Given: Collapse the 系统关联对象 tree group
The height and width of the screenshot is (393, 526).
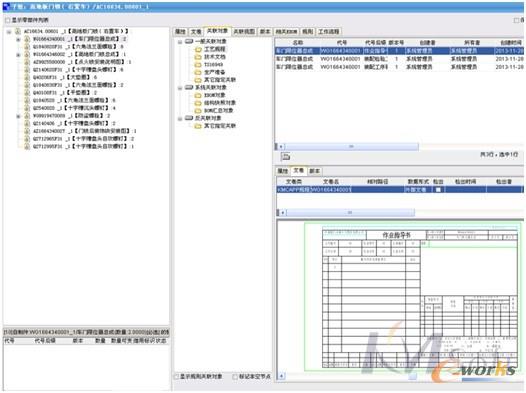Looking at the screenshot, I should [x=180, y=88].
